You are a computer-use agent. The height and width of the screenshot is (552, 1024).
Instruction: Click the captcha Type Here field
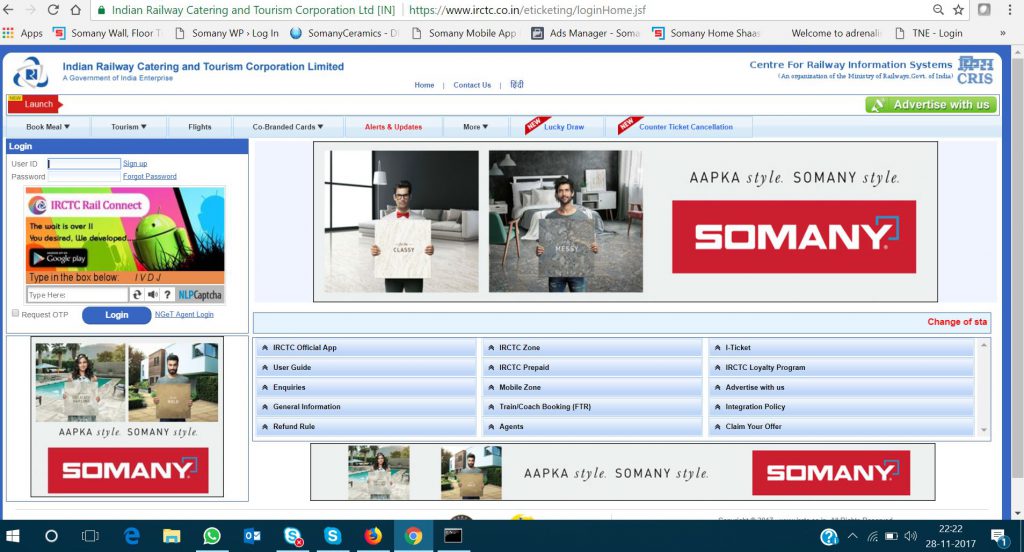tap(77, 295)
